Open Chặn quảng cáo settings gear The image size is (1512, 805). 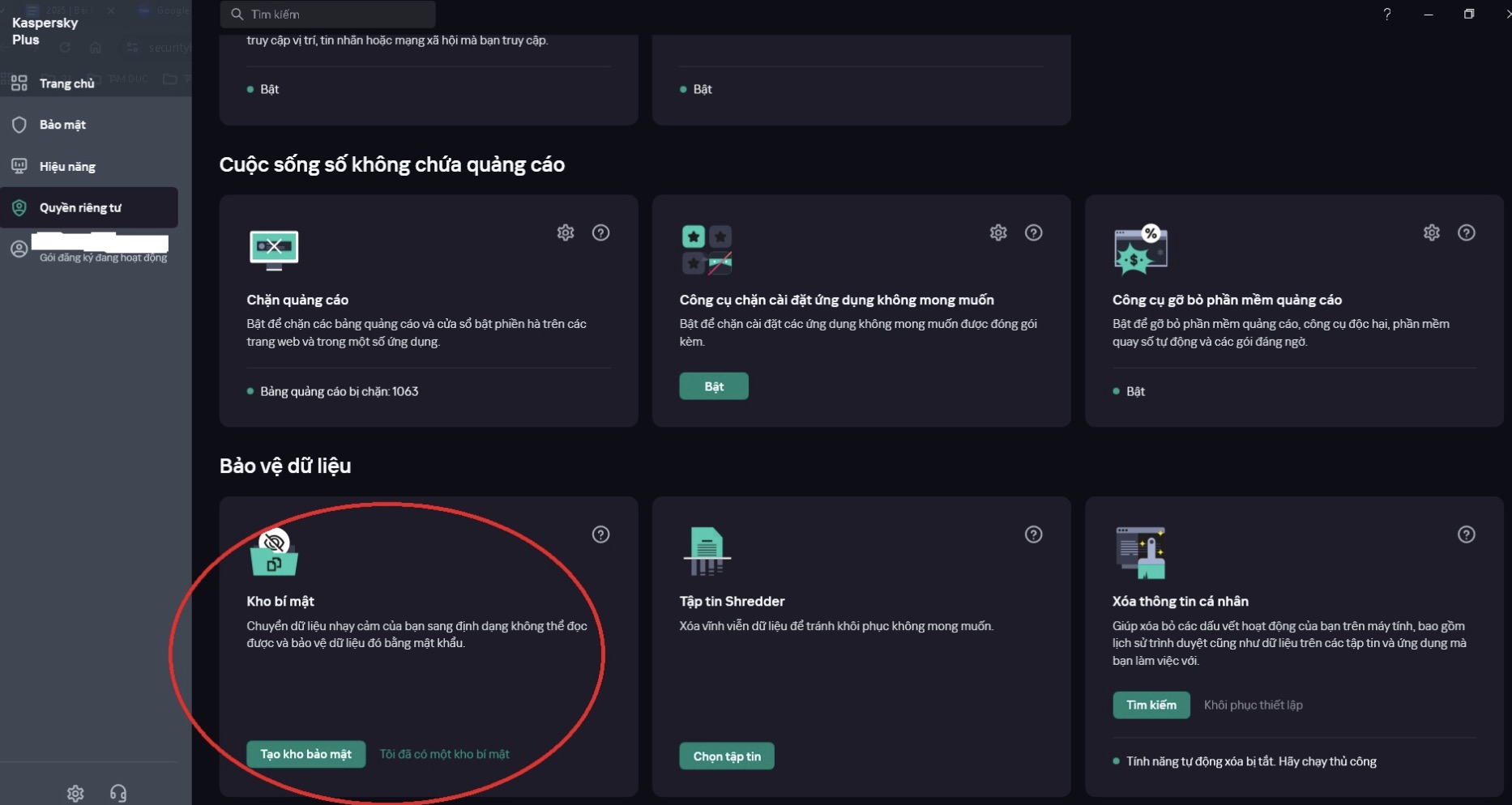coord(565,232)
